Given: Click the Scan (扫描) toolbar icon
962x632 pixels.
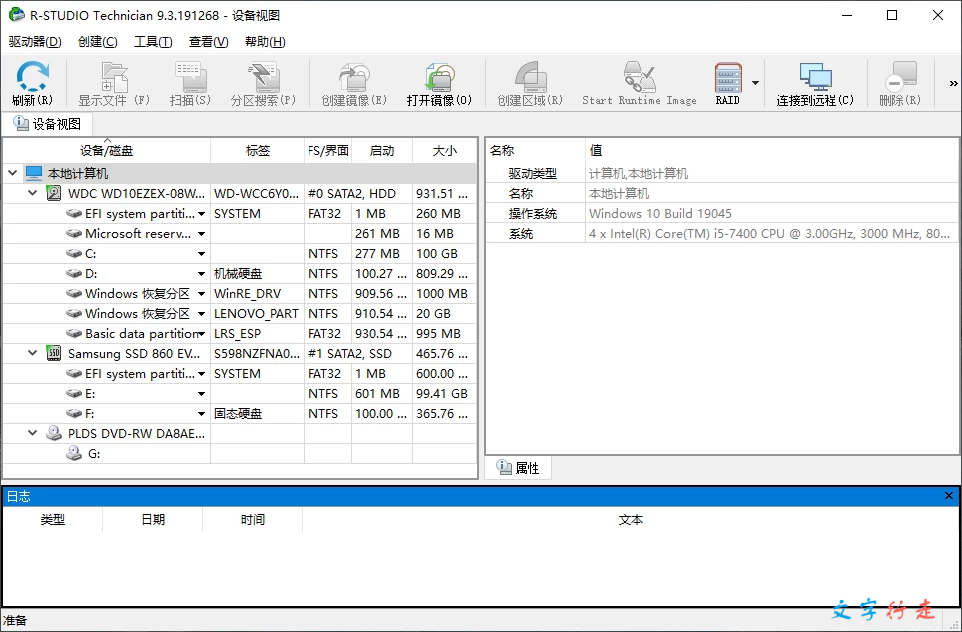Looking at the screenshot, I should click(190, 77).
